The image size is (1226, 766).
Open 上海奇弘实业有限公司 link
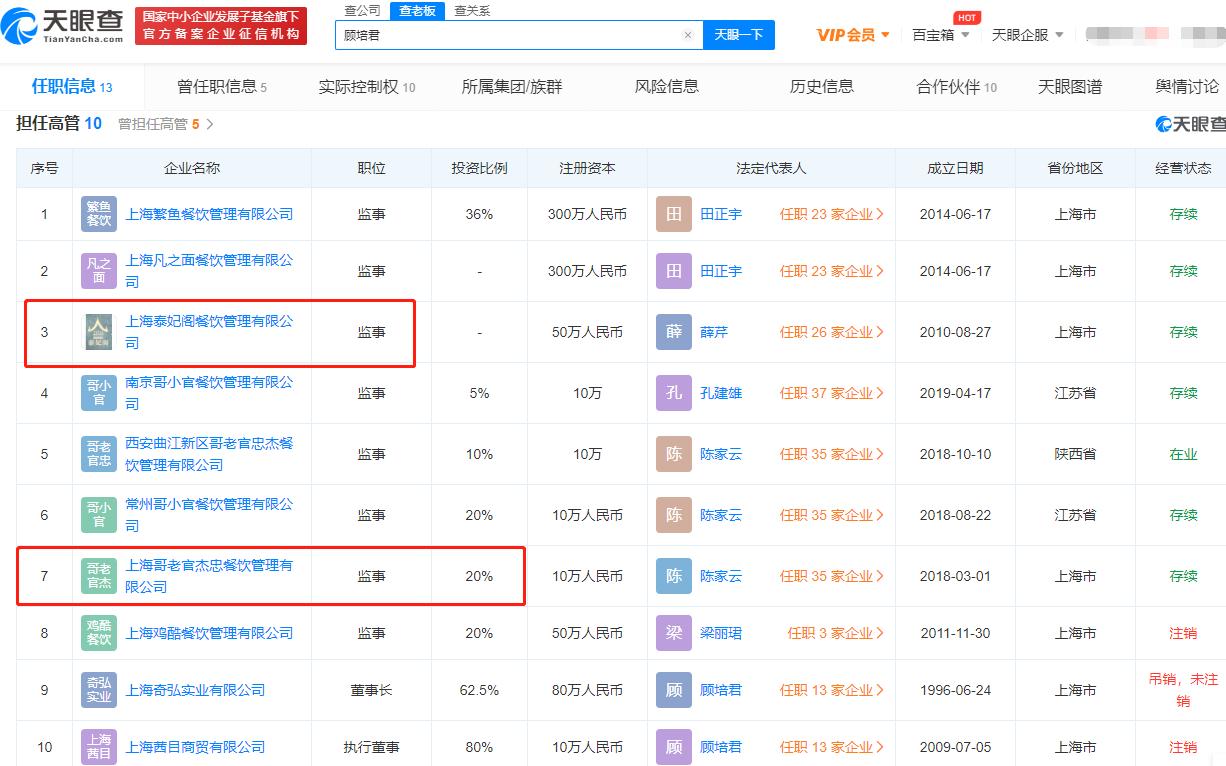coord(195,690)
